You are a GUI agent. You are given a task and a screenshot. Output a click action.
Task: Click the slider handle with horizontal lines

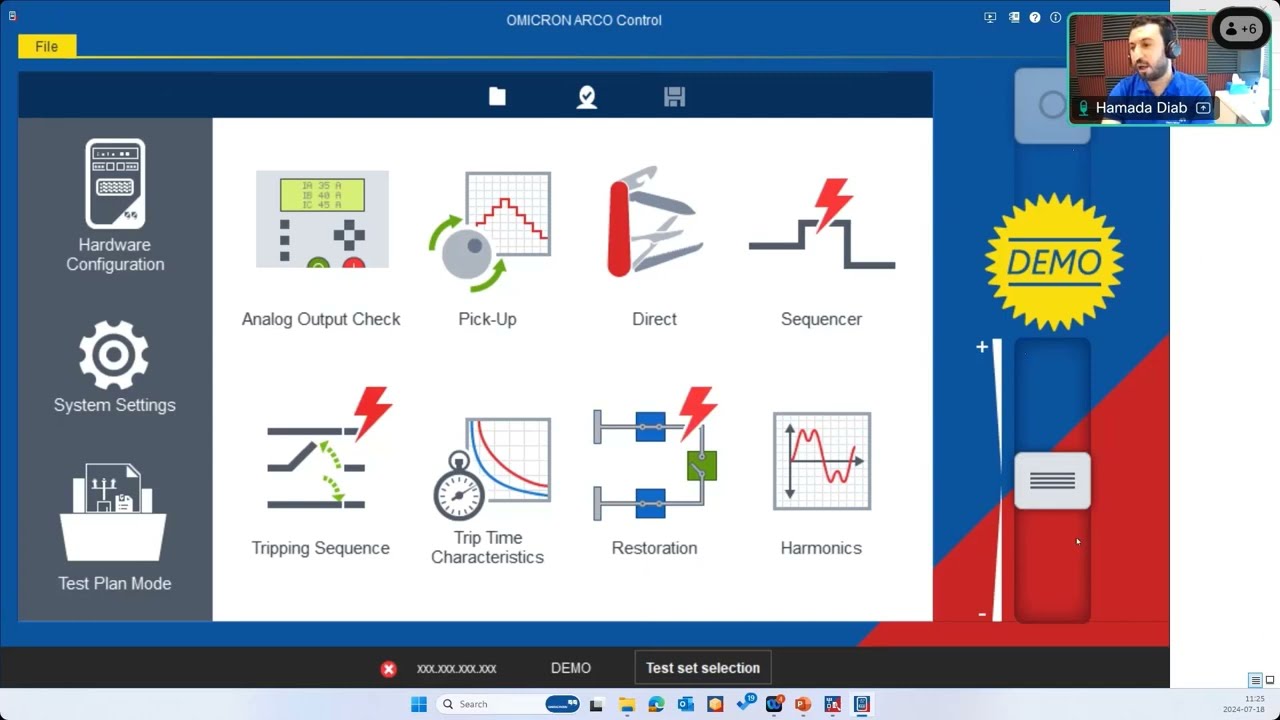[x=1052, y=481]
